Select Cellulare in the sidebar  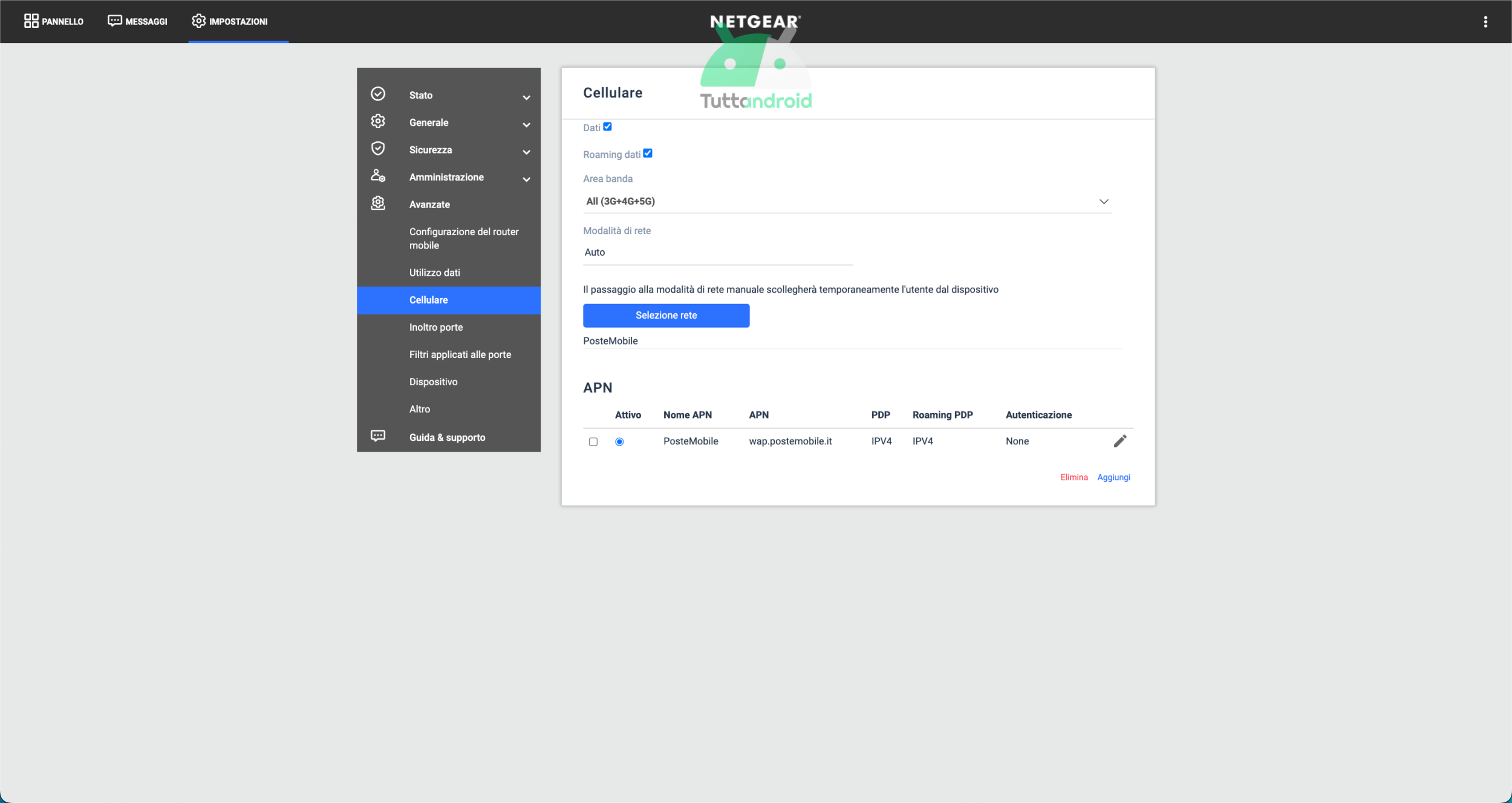pos(449,300)
